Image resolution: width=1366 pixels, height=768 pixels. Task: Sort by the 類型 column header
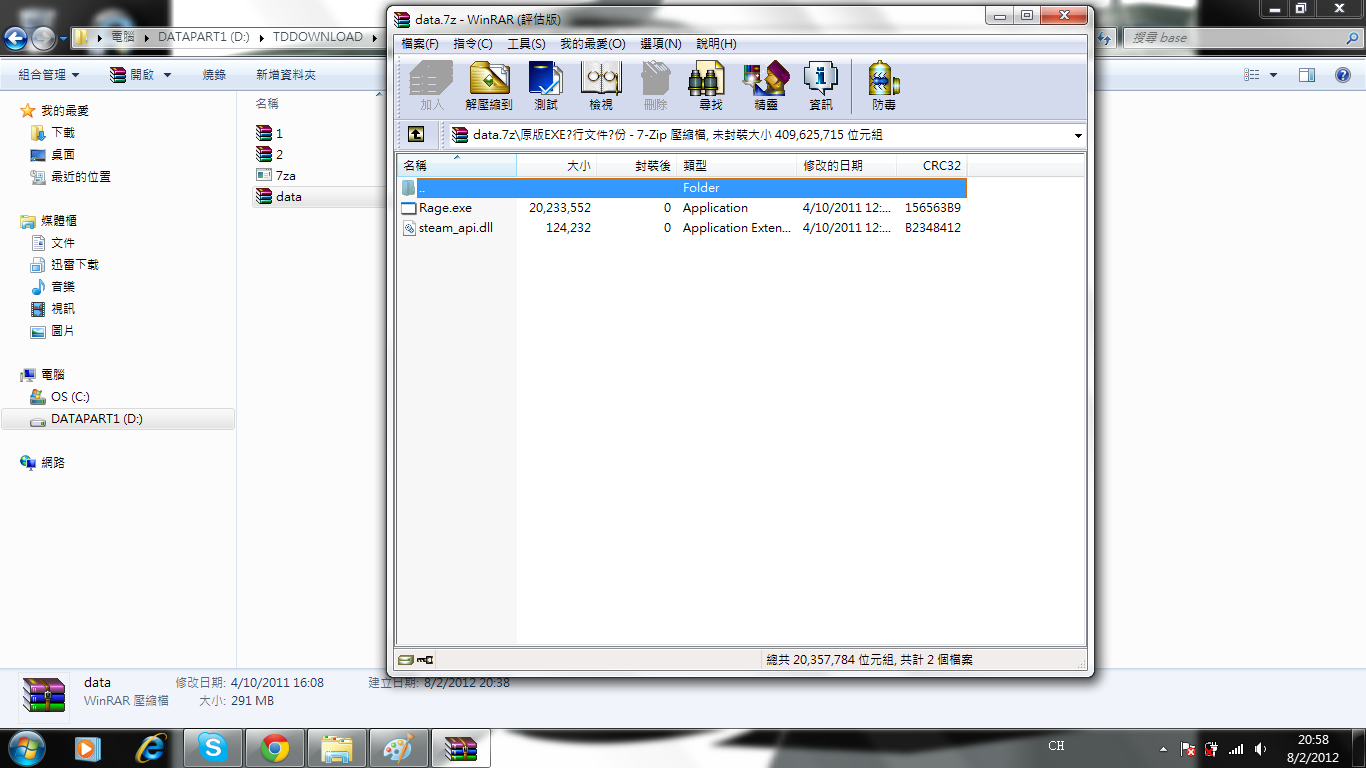pyautogui.click(x=737, y=166)
